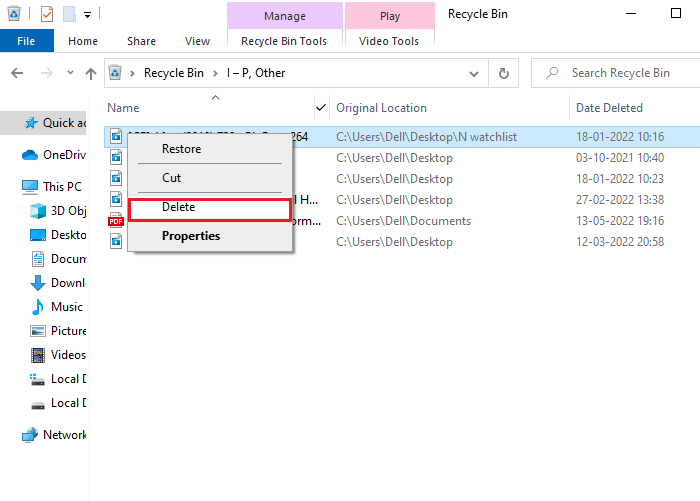This screenshot has width=700, height=501.
Task: Click Recycle Bin breadcrumb in address bar
Action: [174, 73]
